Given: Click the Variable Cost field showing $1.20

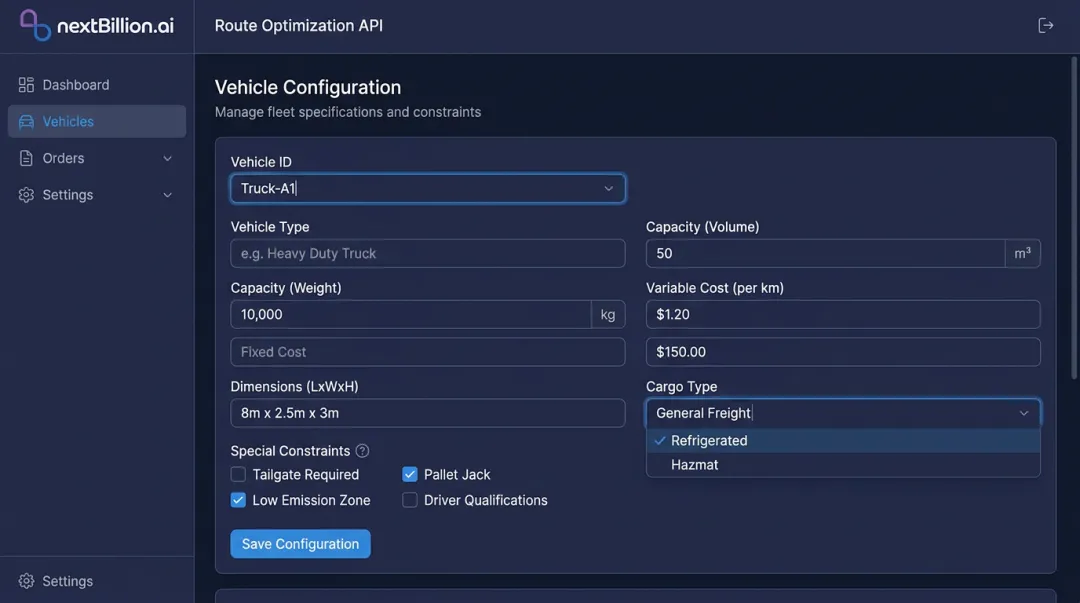Looking at the screenshot, I should pos(843,314).
